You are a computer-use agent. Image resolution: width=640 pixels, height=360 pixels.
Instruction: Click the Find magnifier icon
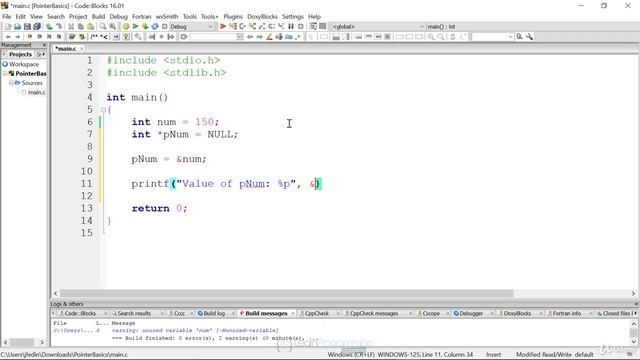click(x=102, y=27)
